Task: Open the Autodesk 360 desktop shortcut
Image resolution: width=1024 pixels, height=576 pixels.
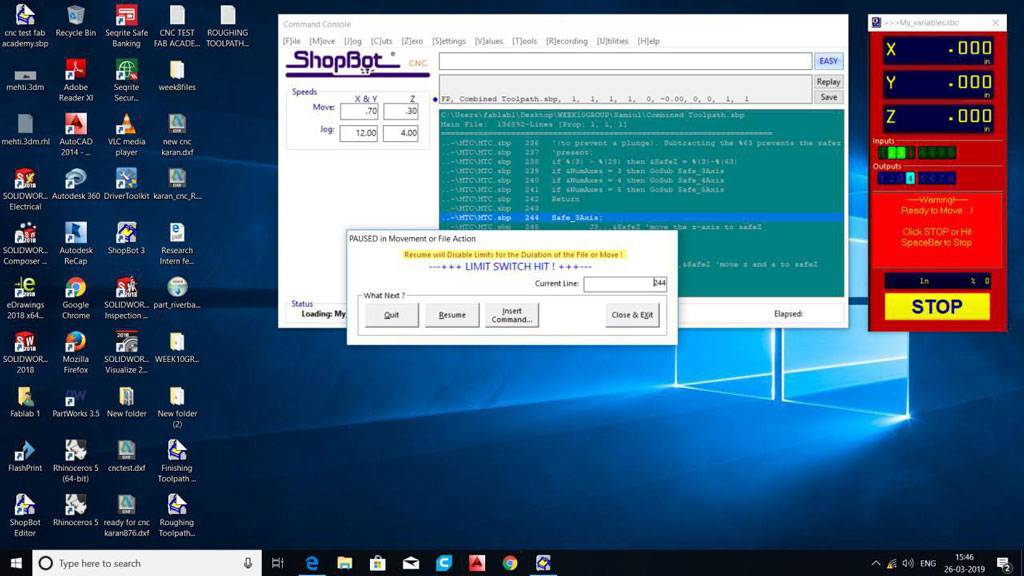Action: coord(76,184)
